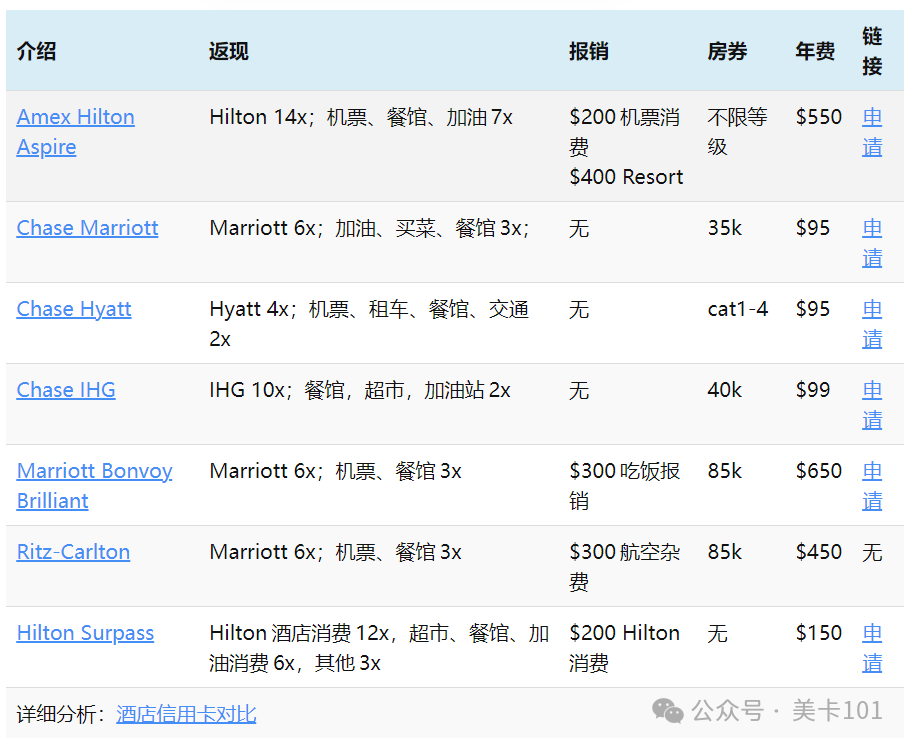Click the $300 吃饭报销 credit text
This screenshot has width=911, height=746.
(625, 486)
